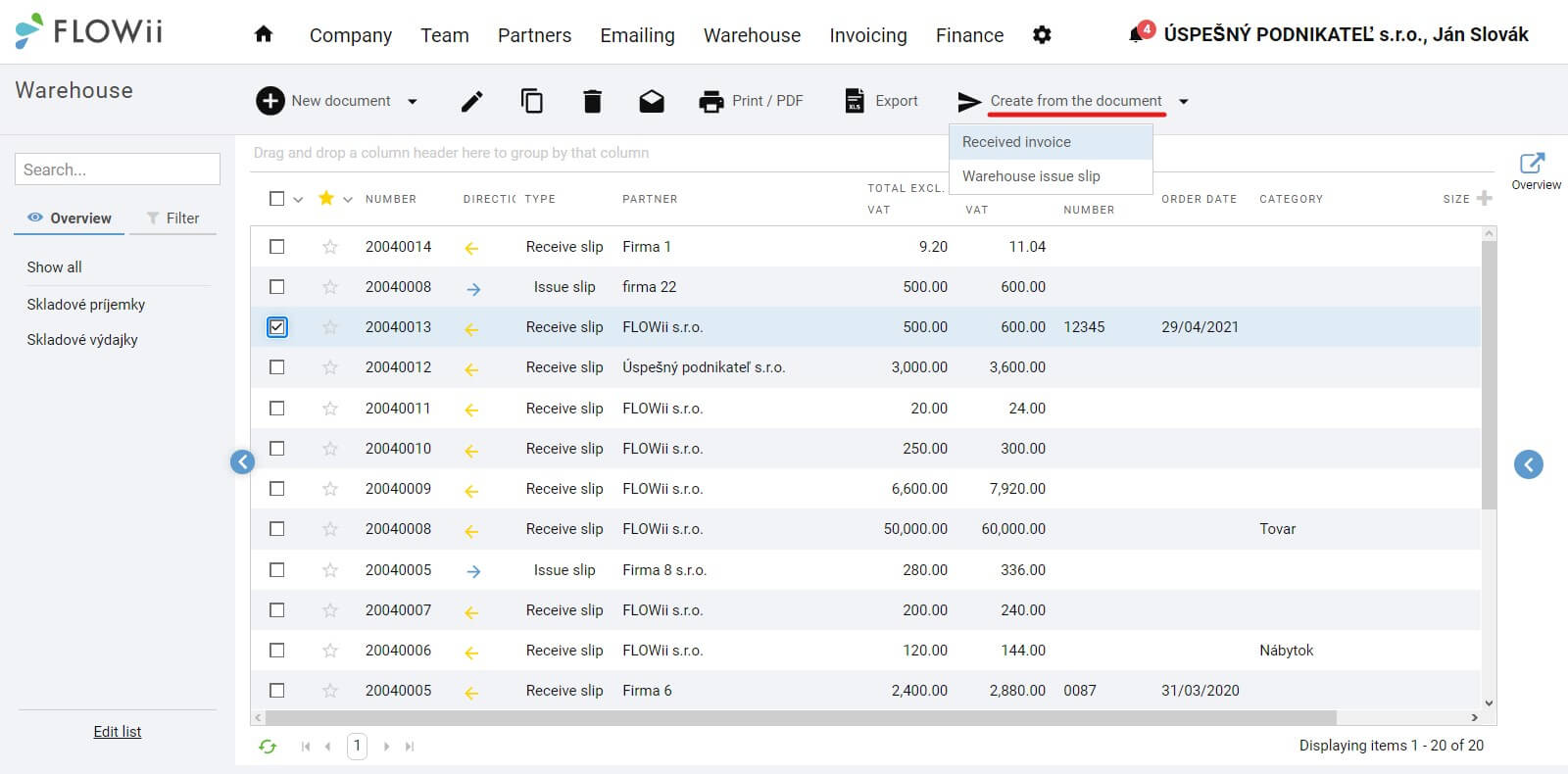
Task: Refresh the document list
Action: point(268,747)
